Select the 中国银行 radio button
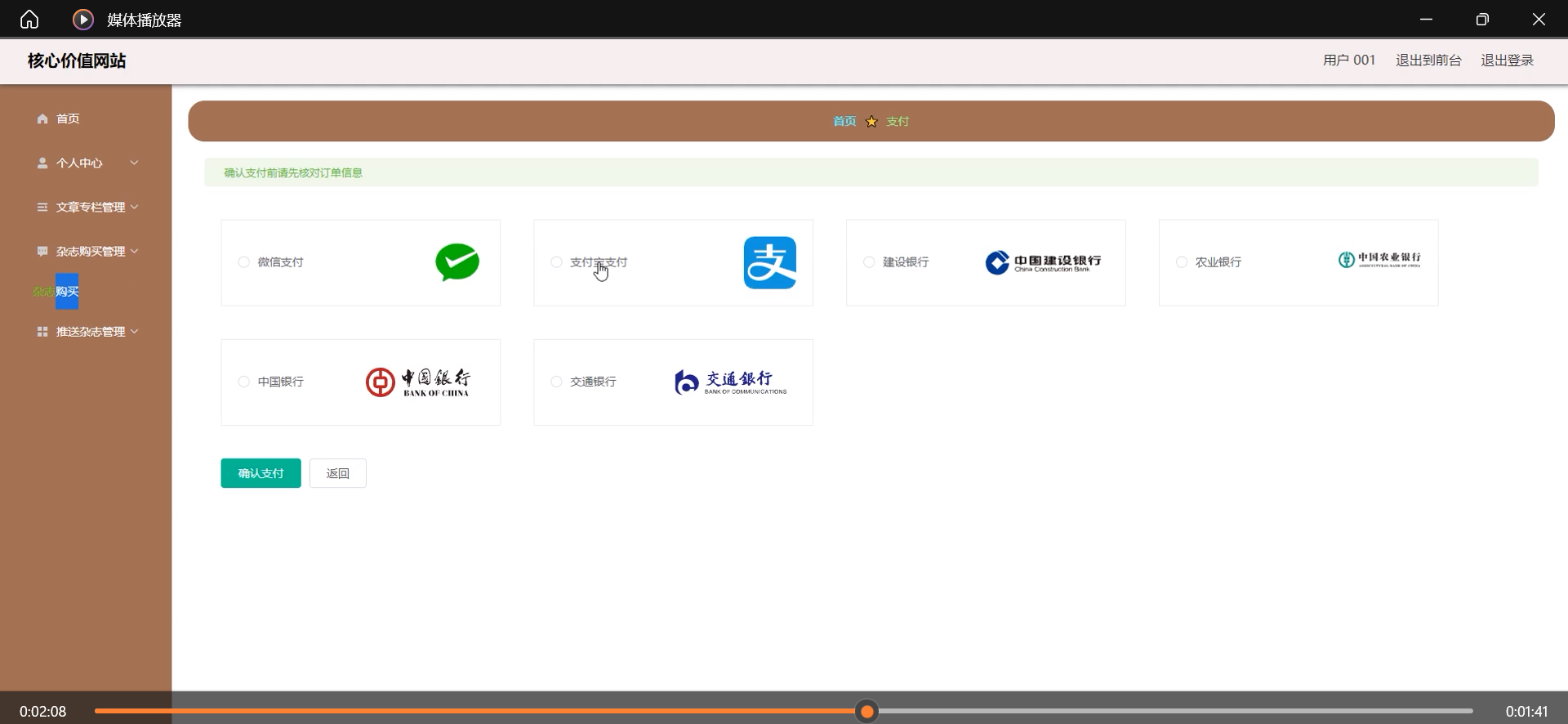 [x=243, y=382]
